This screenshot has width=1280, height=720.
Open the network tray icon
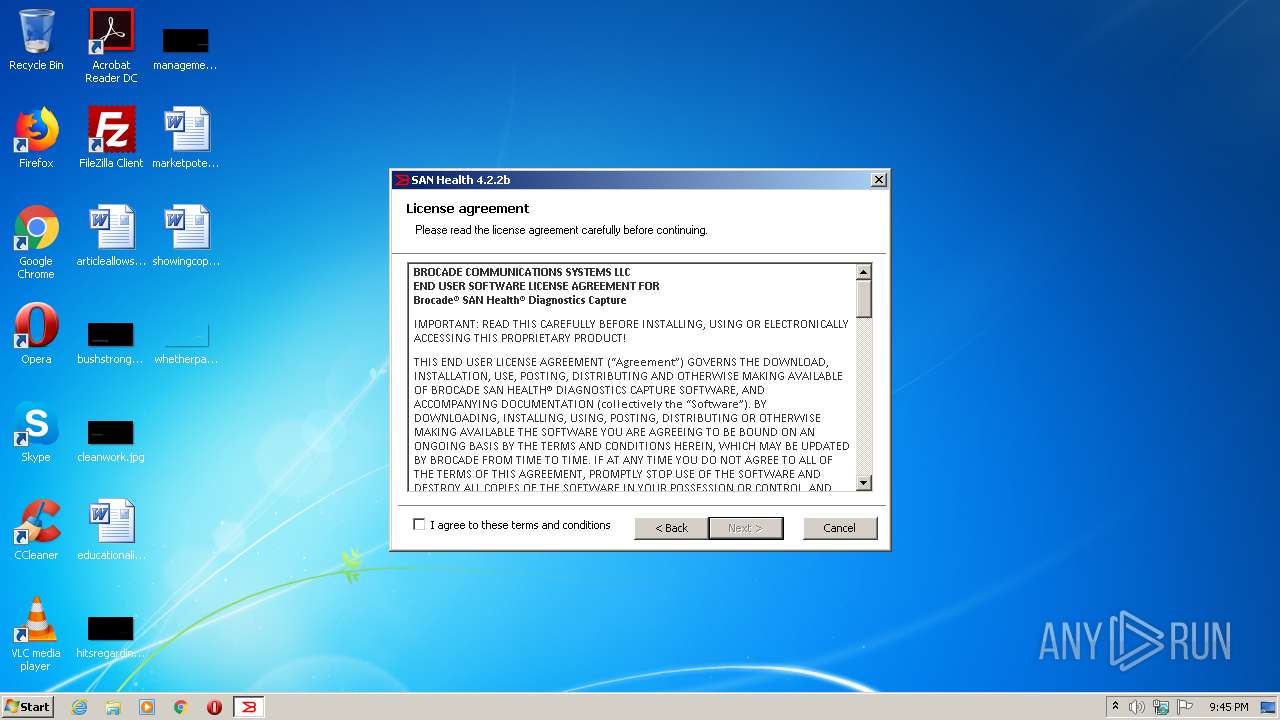point(1161,707)
